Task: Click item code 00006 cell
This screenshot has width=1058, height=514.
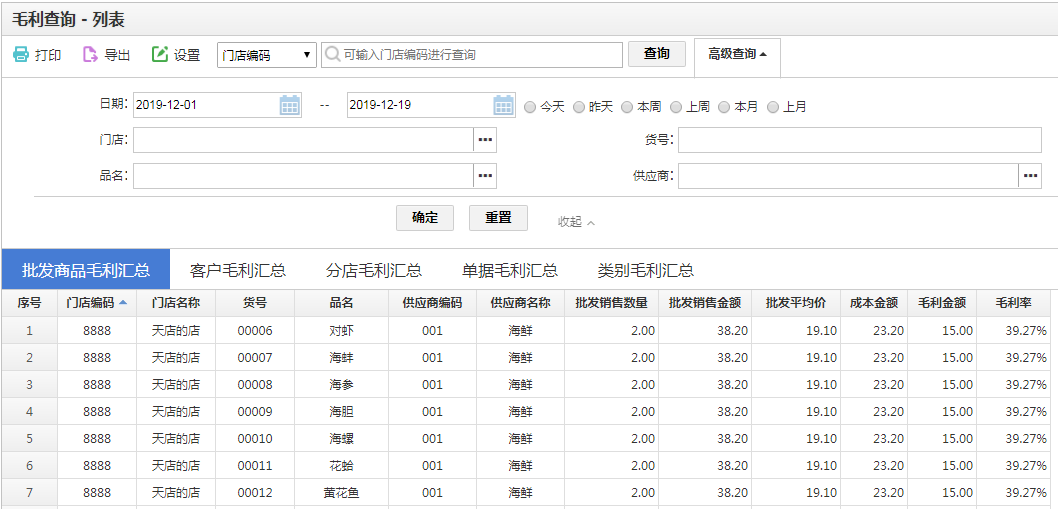Action: pos(254,331)
